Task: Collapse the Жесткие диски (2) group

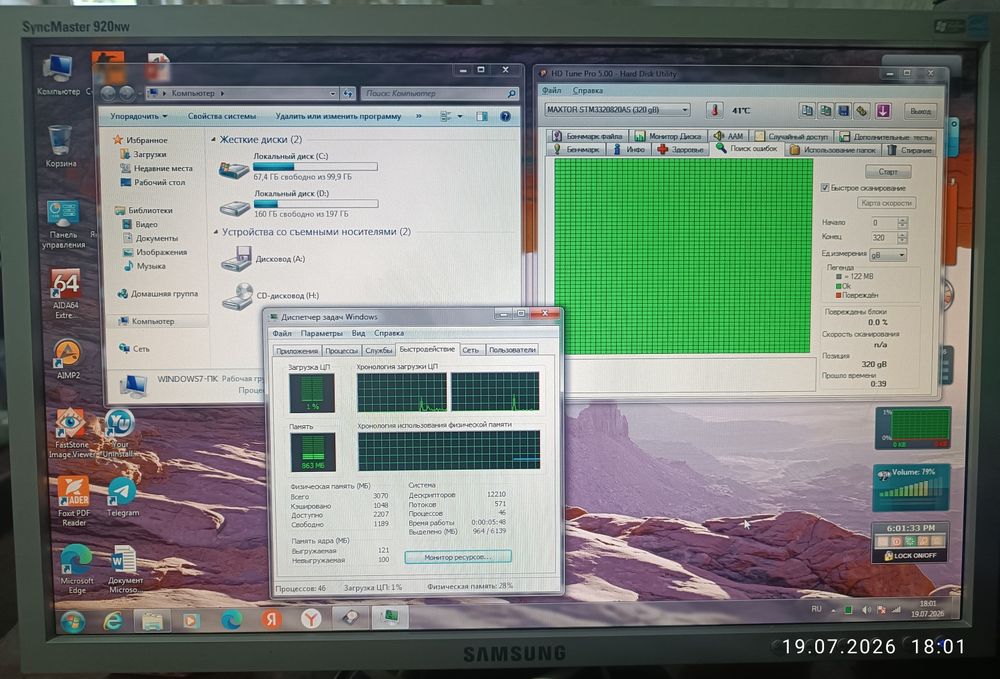Action: pos(214,139)
